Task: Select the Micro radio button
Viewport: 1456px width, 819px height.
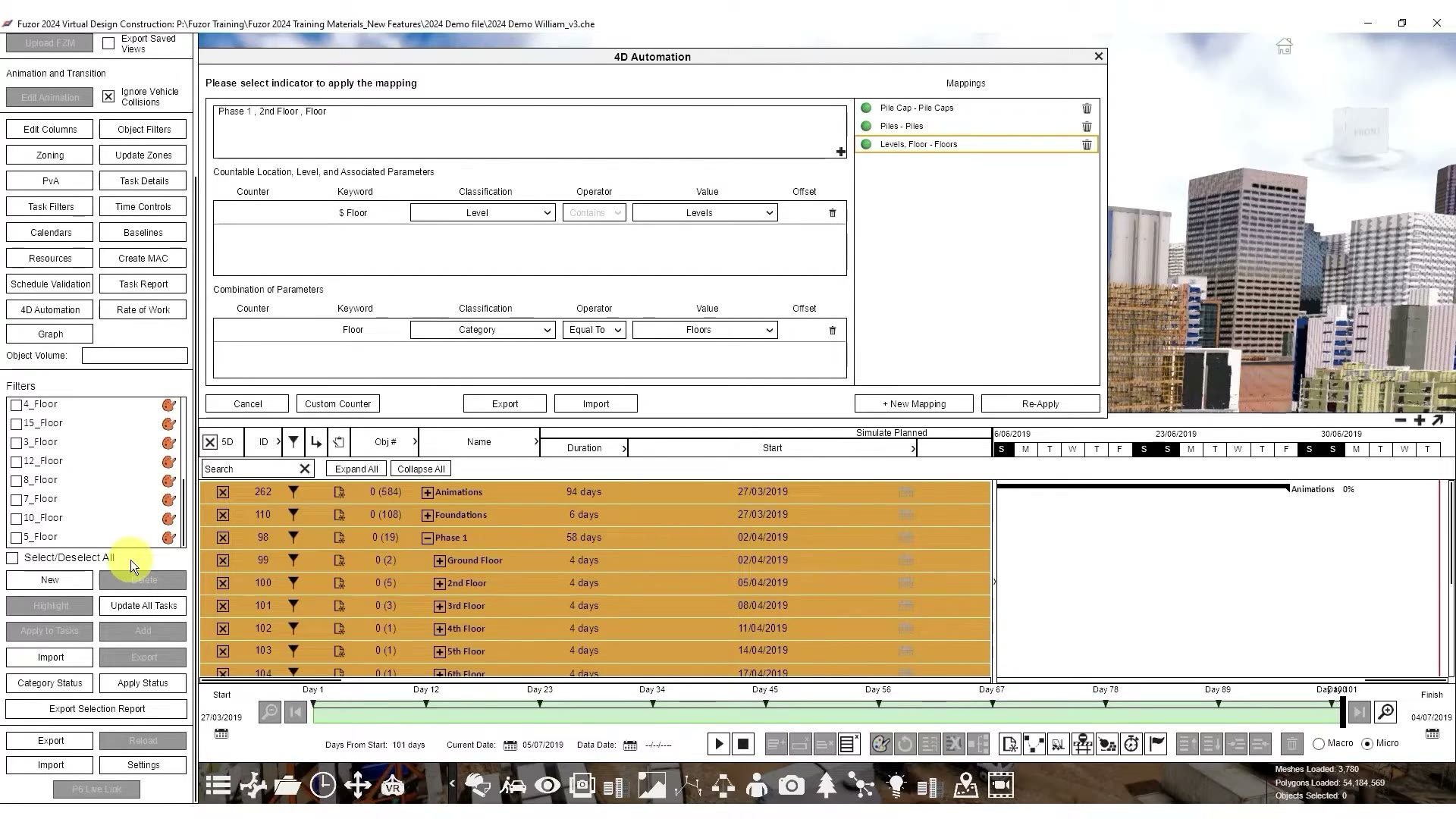Action: tap(1367, 744)
